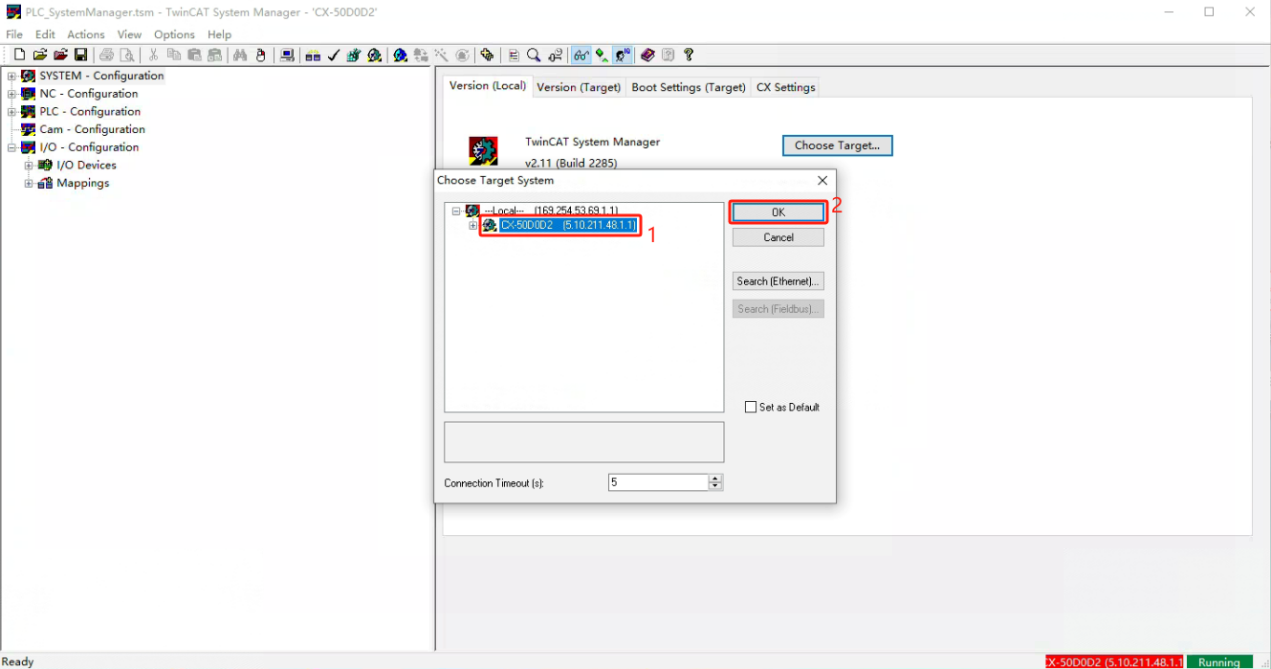Click the magnifying glass toolbar icon
Viewport: 1271px width, 669px height.
534,55
